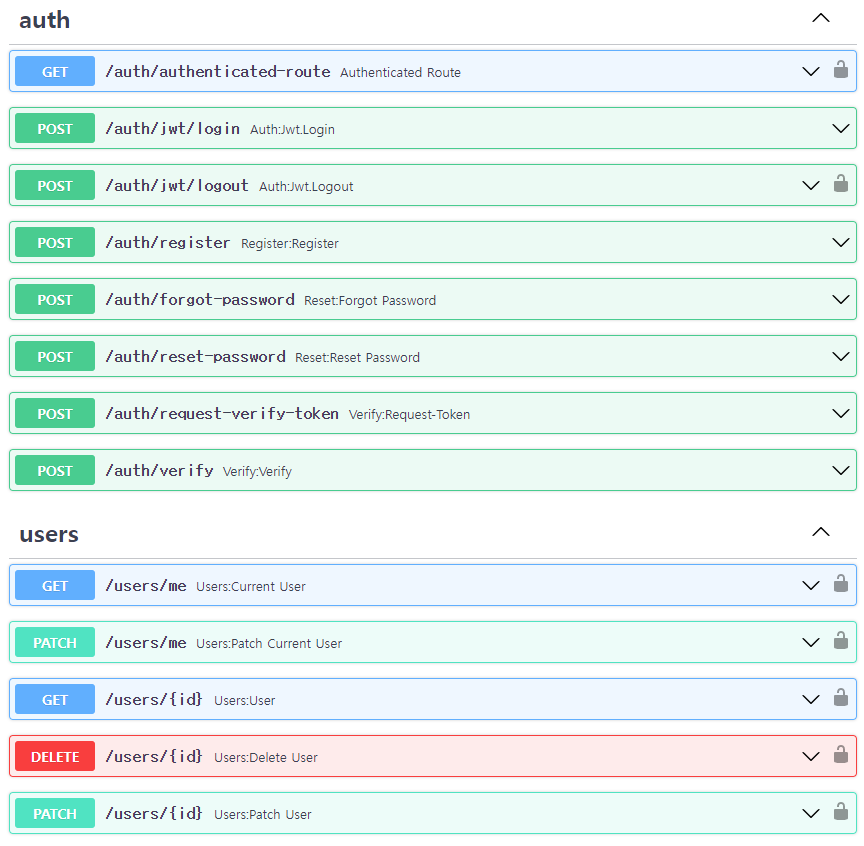Click the lock icon on PATCH /users/me

[840, 640]
